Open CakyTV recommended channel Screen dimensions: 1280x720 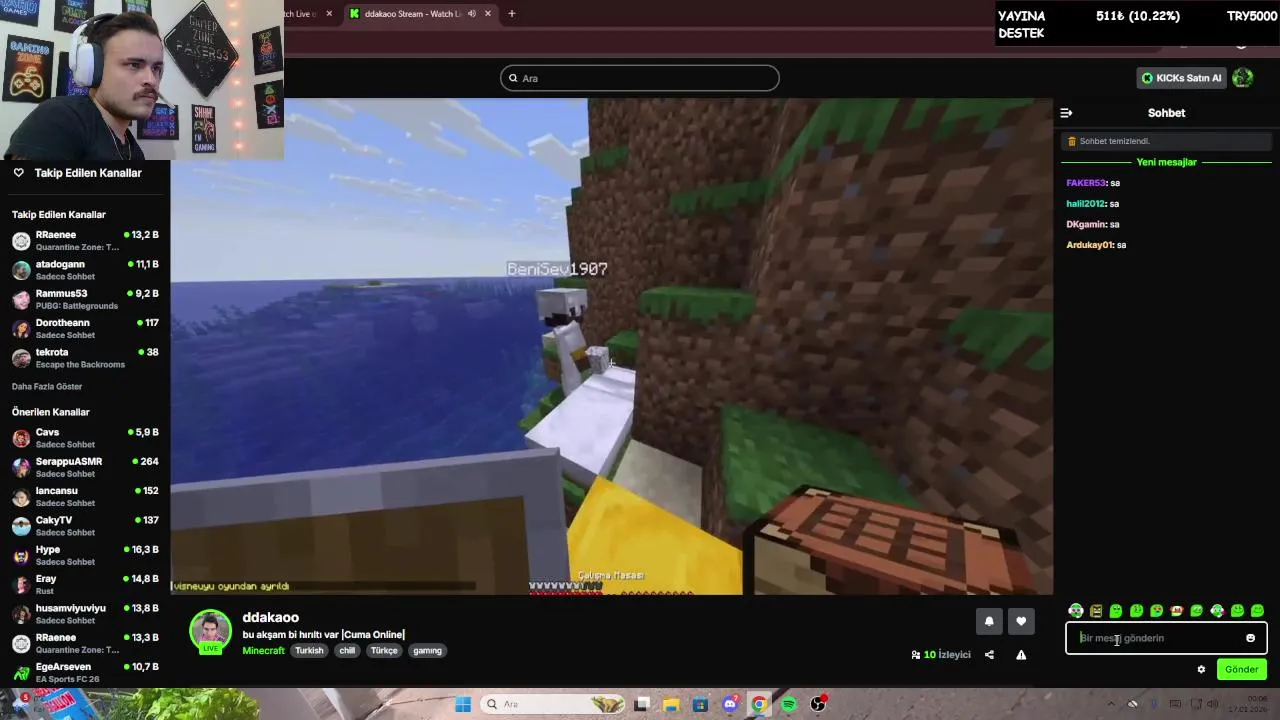(x=85, y=526)
